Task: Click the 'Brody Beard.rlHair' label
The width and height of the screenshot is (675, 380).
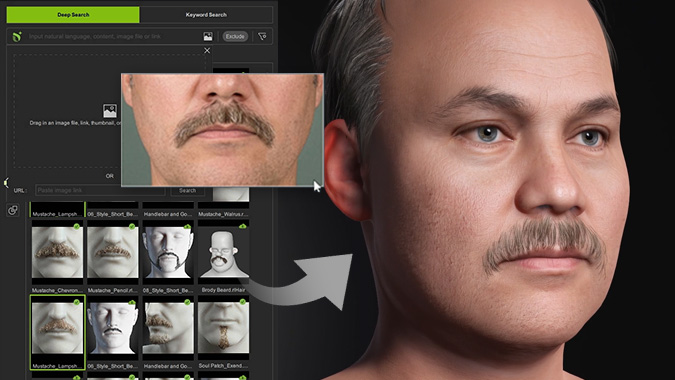Action: pyautogui.click(x=223, y=290)
